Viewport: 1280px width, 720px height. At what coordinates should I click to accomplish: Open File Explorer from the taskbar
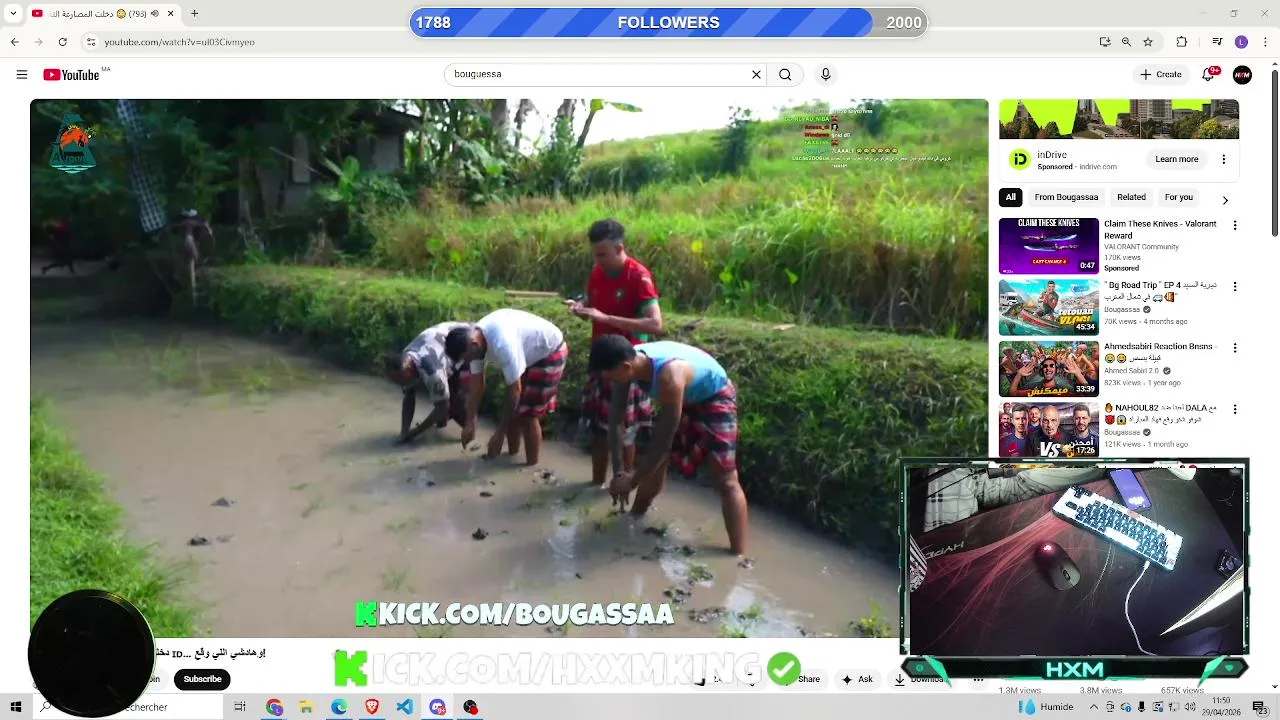(306, 707)
